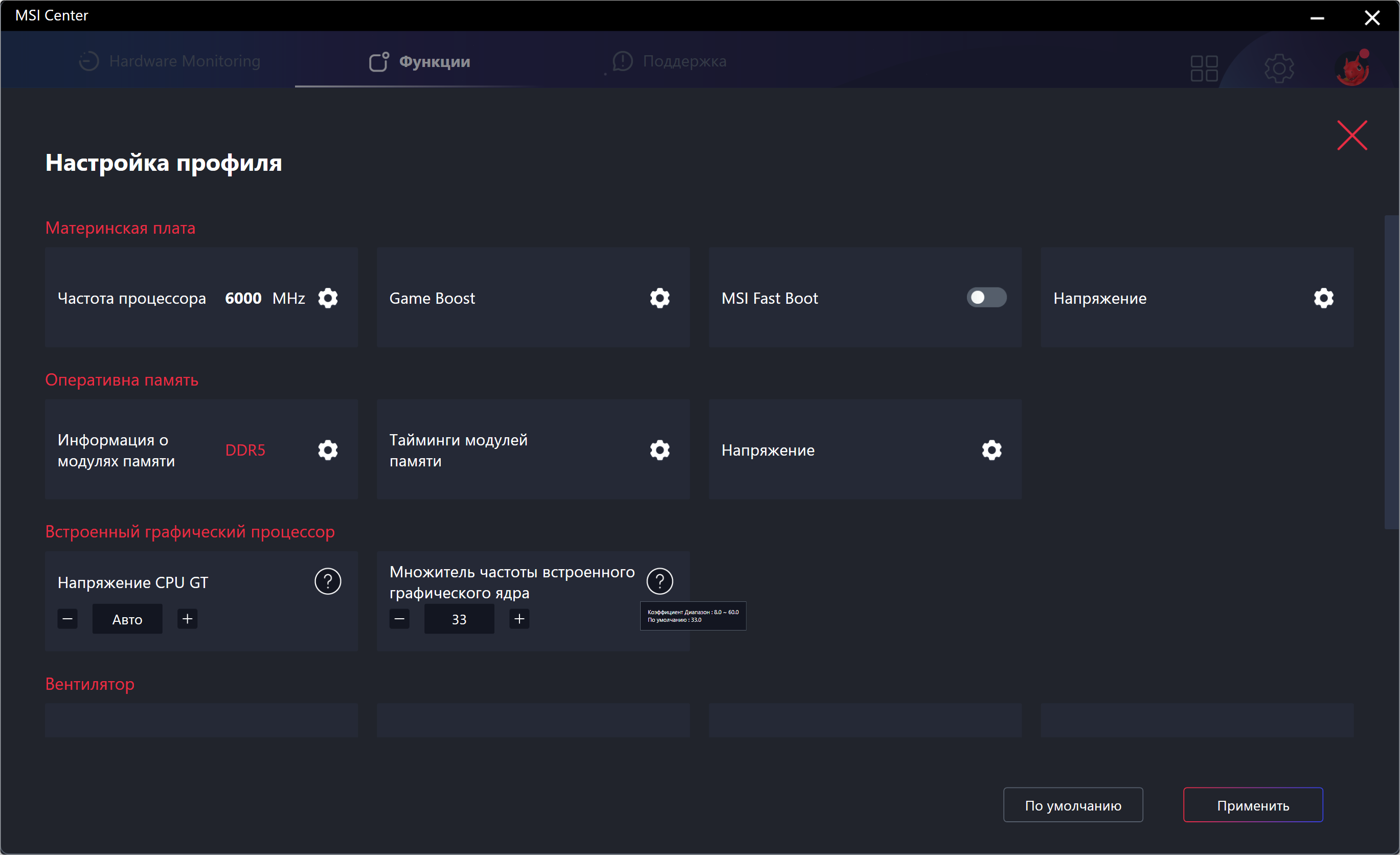Image resolution: width=1400 pixels, height=855 pixels.
Task: Open the apps grid icon
Action: pyautogui.click(x=1204, y=68)
